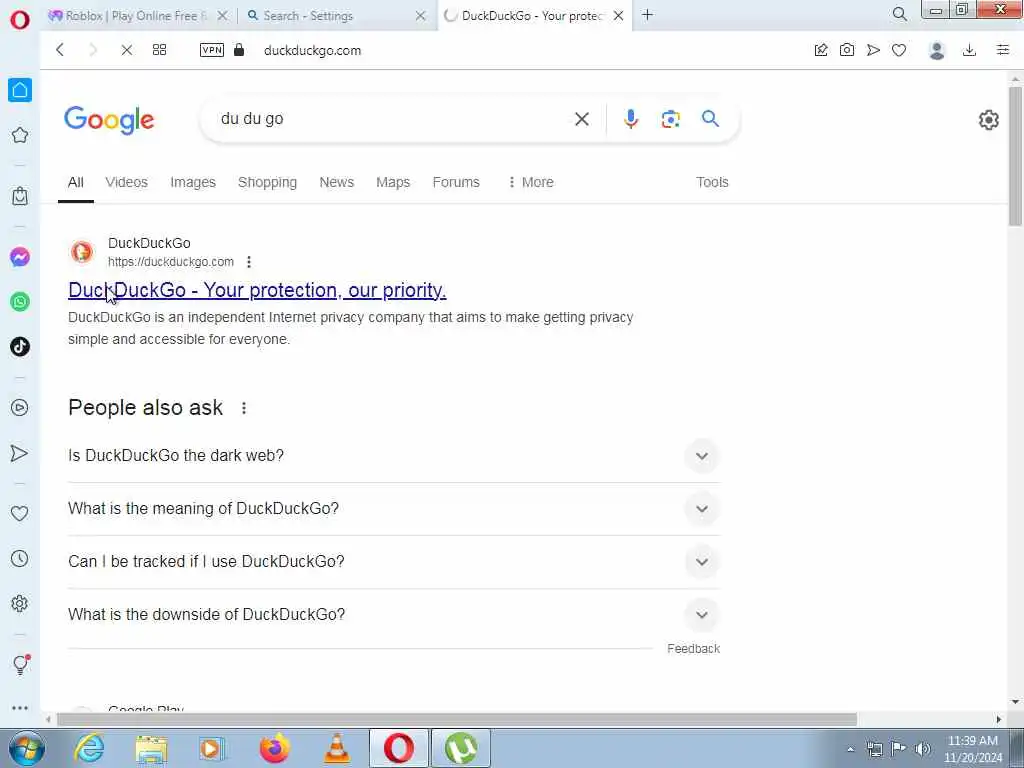Screen dimensions: 1024x768
Task: Click the horizontal scrollbar thumb
Action: coord(456,719)
